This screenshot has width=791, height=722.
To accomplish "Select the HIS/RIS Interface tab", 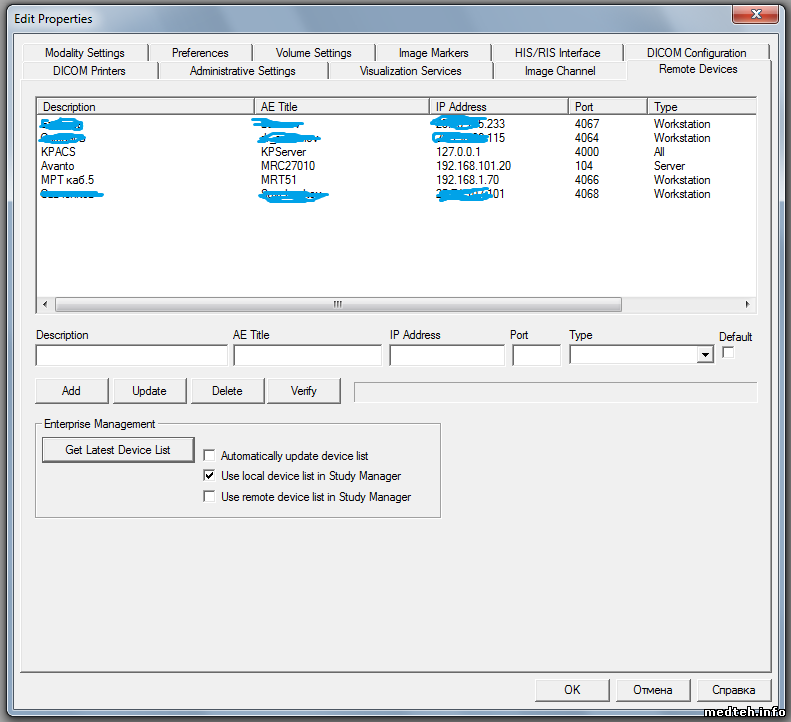I will click(557, 53).
